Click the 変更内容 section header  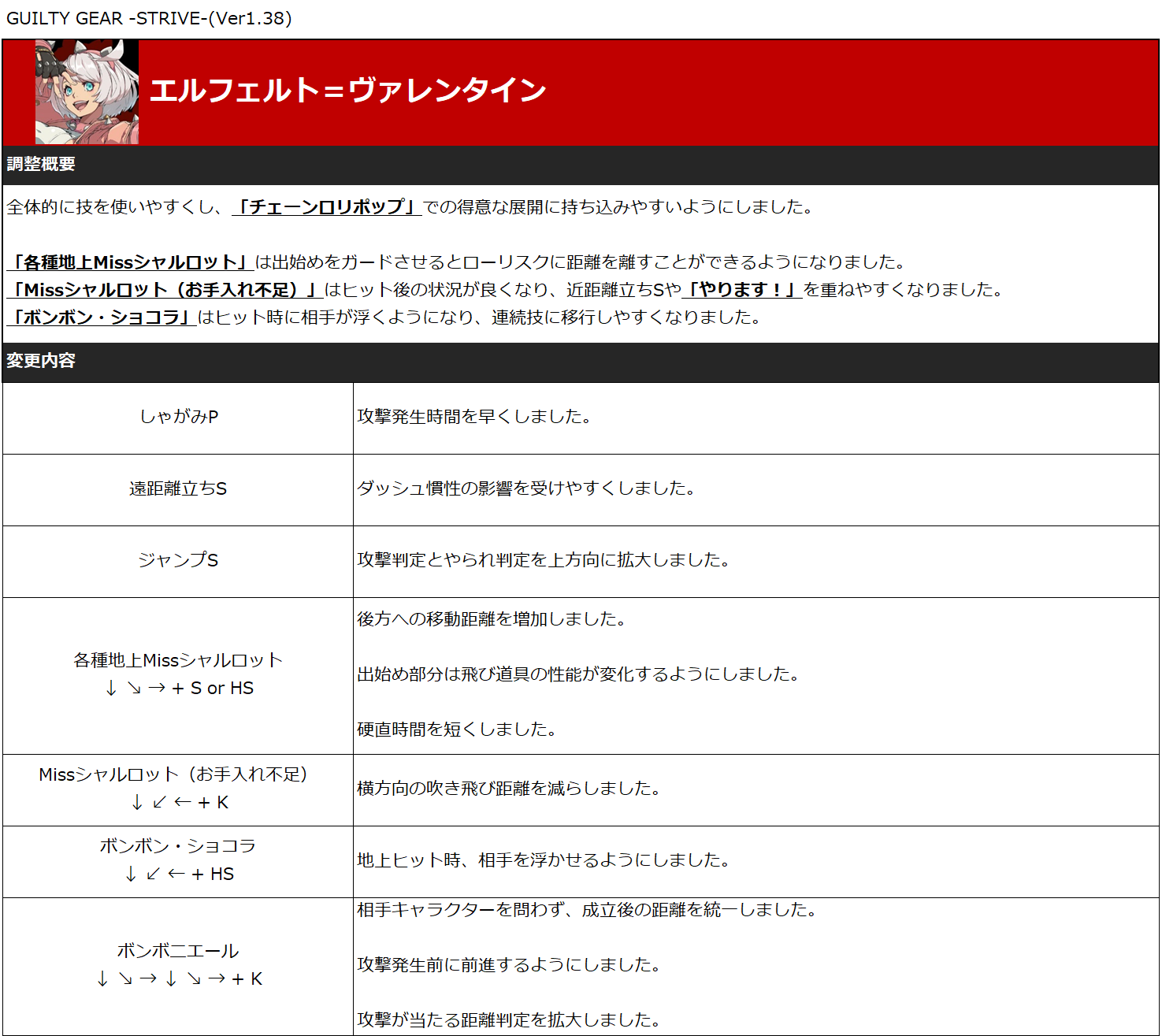[41, 361]
